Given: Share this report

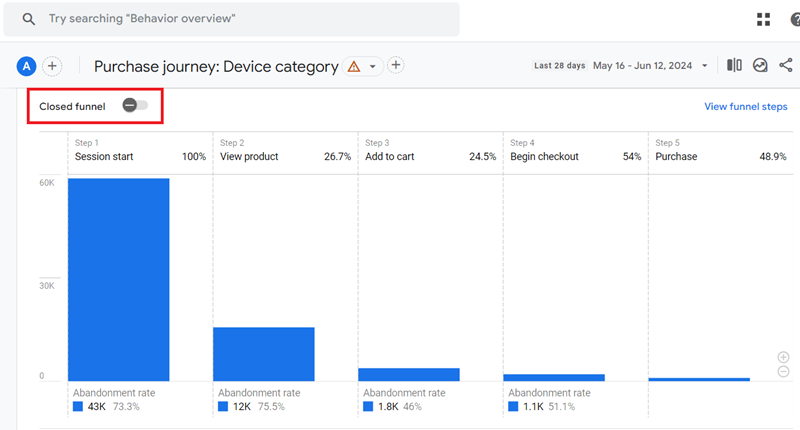Looking at the screenshot, I should coord(786,66).
